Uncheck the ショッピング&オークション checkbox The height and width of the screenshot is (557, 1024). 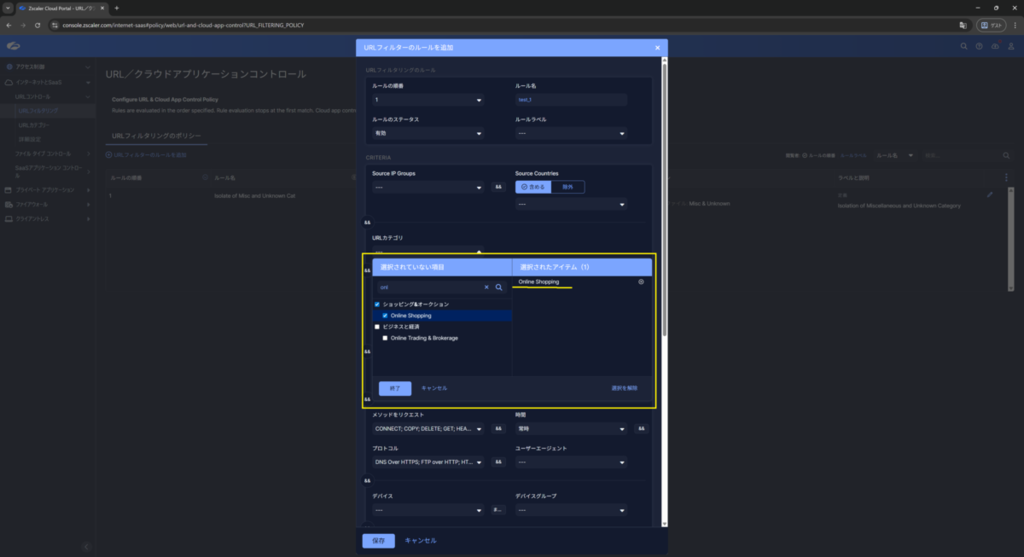(377, 304)
